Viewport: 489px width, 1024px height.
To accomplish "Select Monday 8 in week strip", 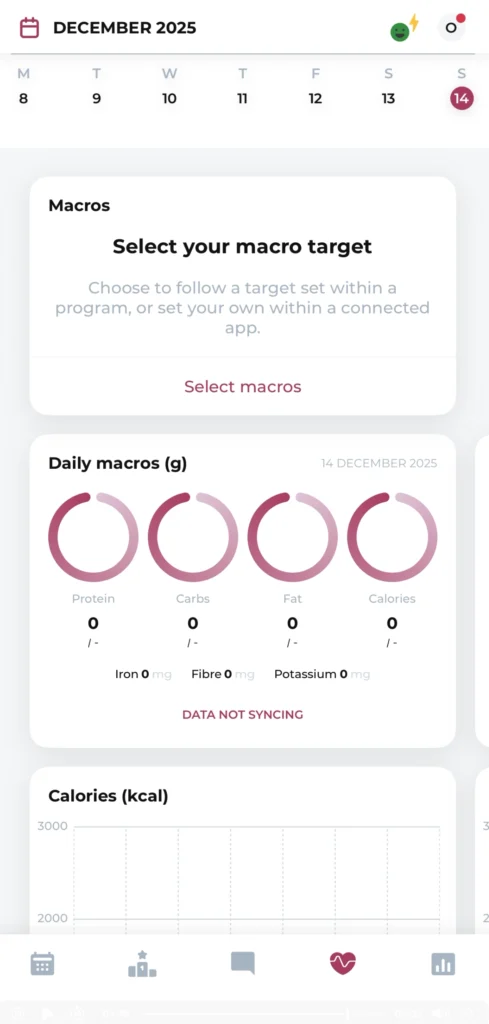I will click(x=24, y=87).
